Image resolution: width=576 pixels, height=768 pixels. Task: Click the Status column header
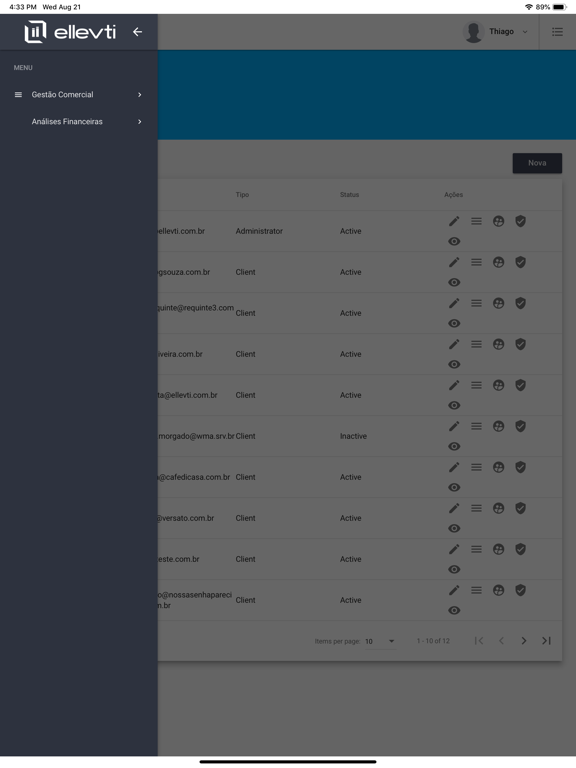[x=349, y=195]
